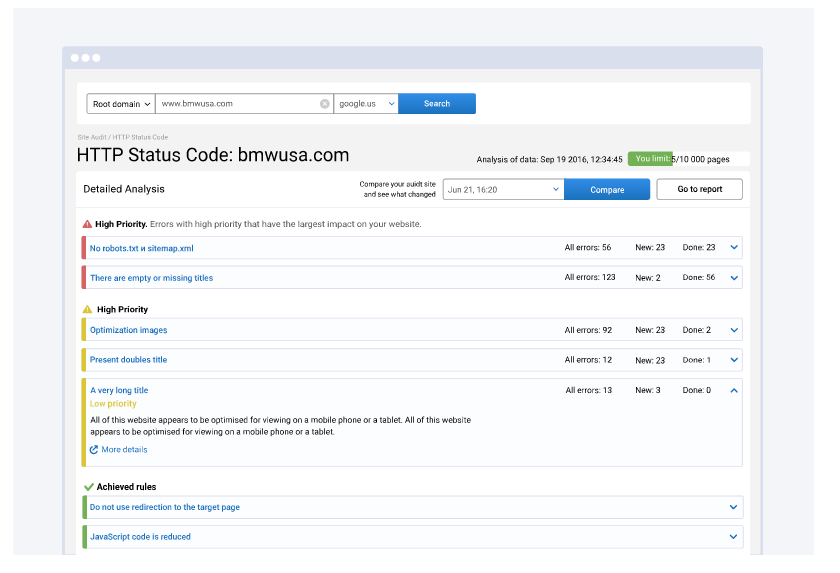
Task: Click the red High Priority warning icon
Action: [x=87, y=224]
